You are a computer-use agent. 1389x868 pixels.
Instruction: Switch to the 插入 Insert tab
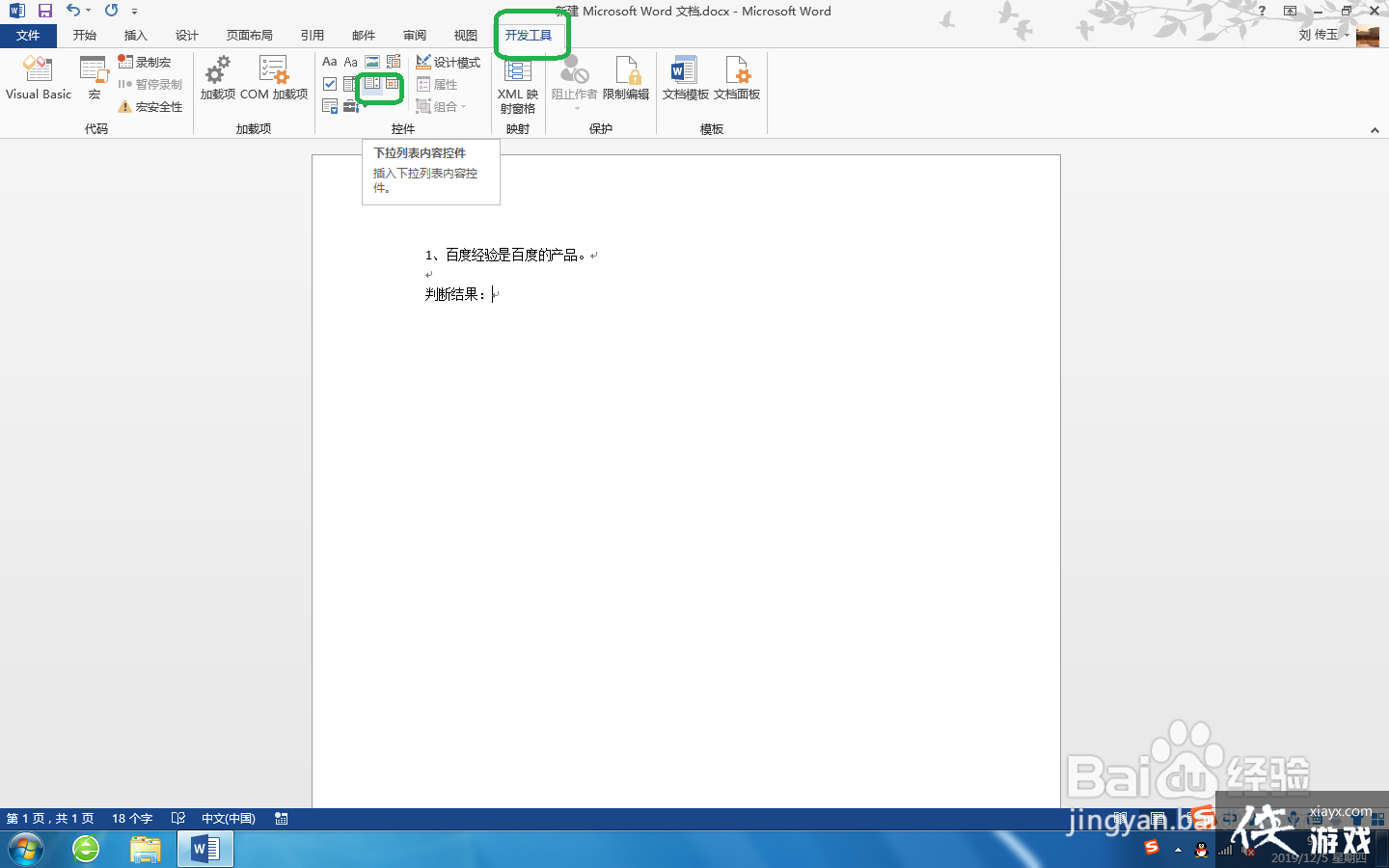136,36
